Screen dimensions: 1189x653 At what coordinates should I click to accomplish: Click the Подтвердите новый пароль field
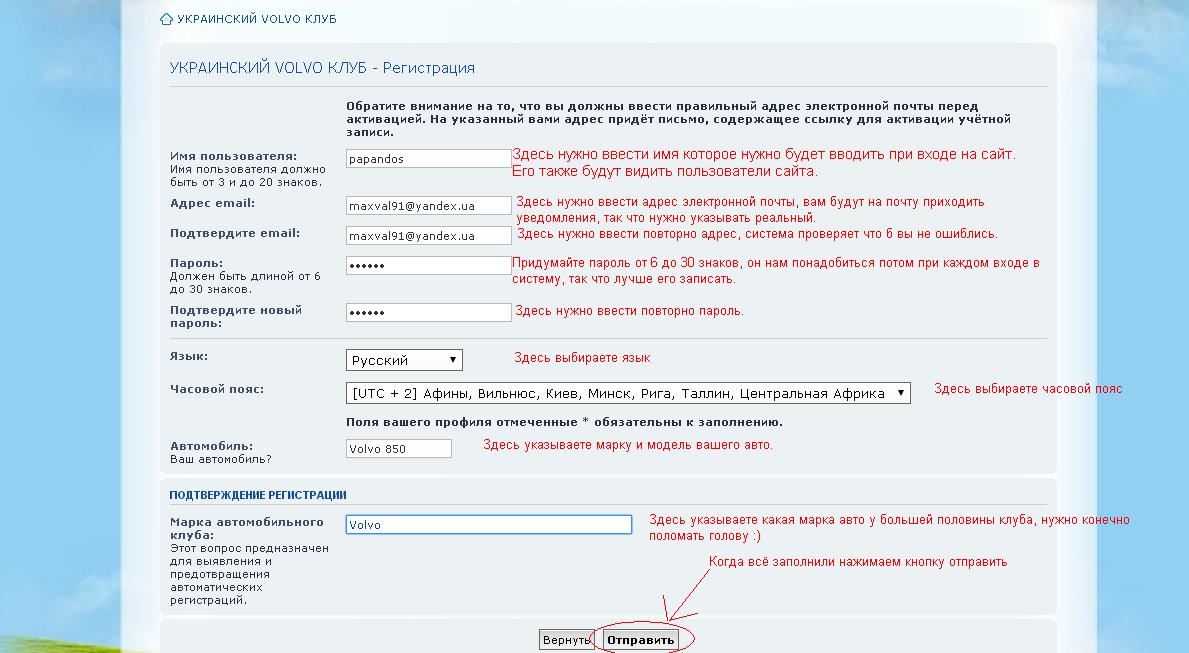[428, 312]
